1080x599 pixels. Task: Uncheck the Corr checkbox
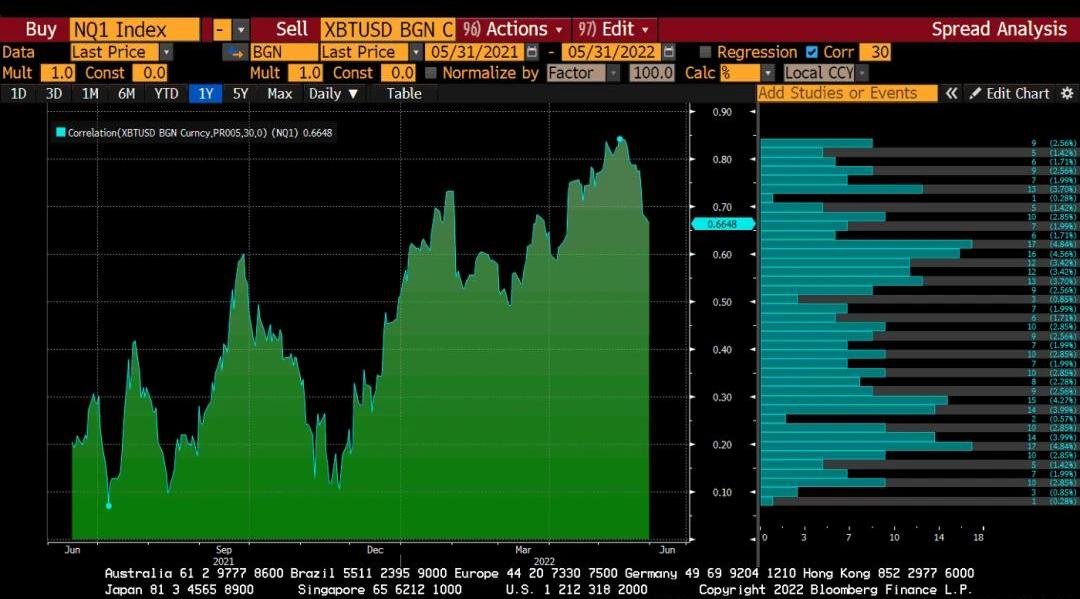click(x=811, y=52)
